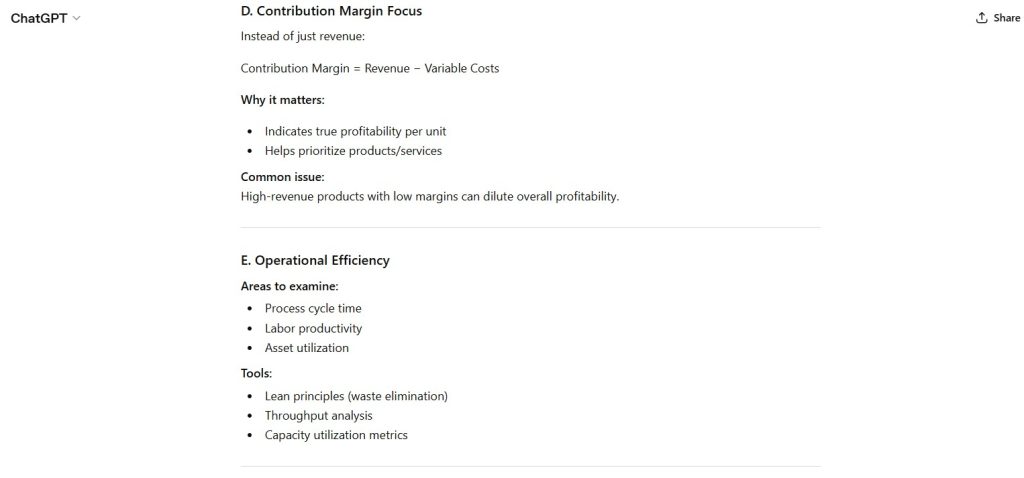
Task: Click "Lean principles (waste elimination)" bullet
Action: (x=356, y=395)
